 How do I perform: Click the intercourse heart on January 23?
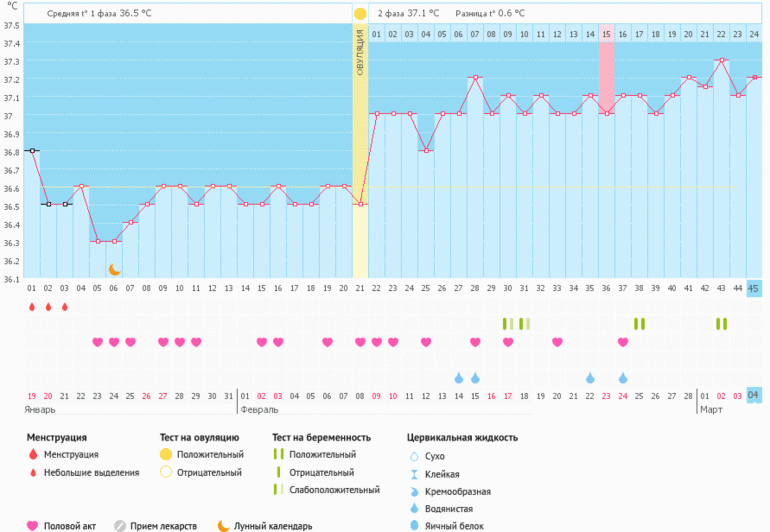tap(97, 342)
